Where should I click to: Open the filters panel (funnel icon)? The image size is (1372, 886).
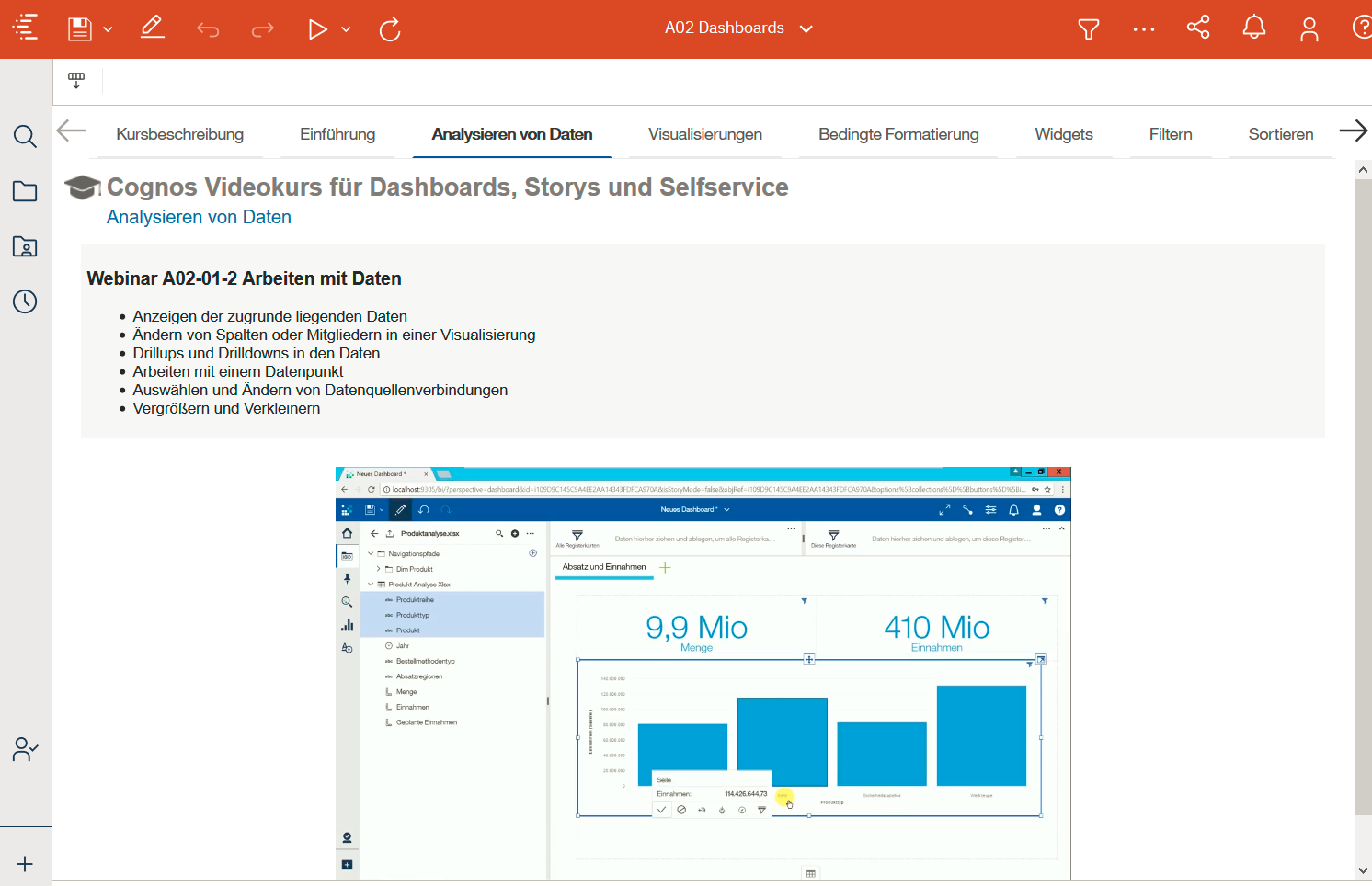[x=1088, y=28]
